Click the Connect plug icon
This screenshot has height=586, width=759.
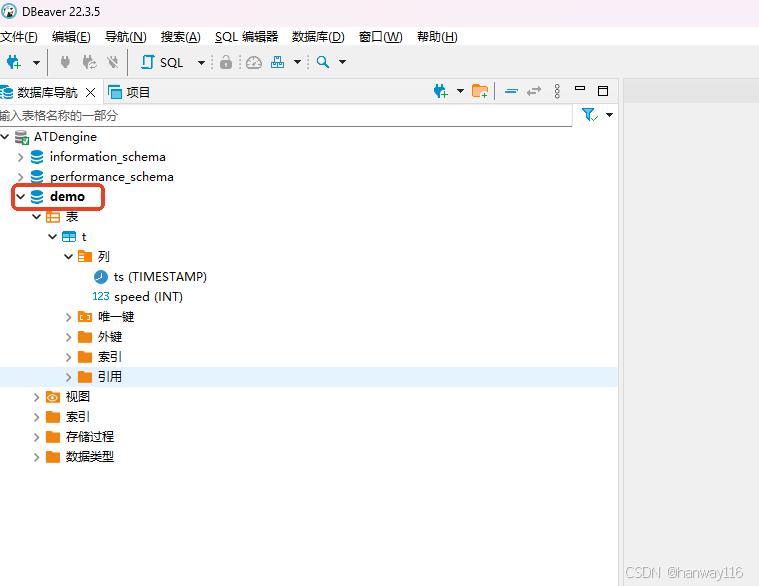pos(65,62)
